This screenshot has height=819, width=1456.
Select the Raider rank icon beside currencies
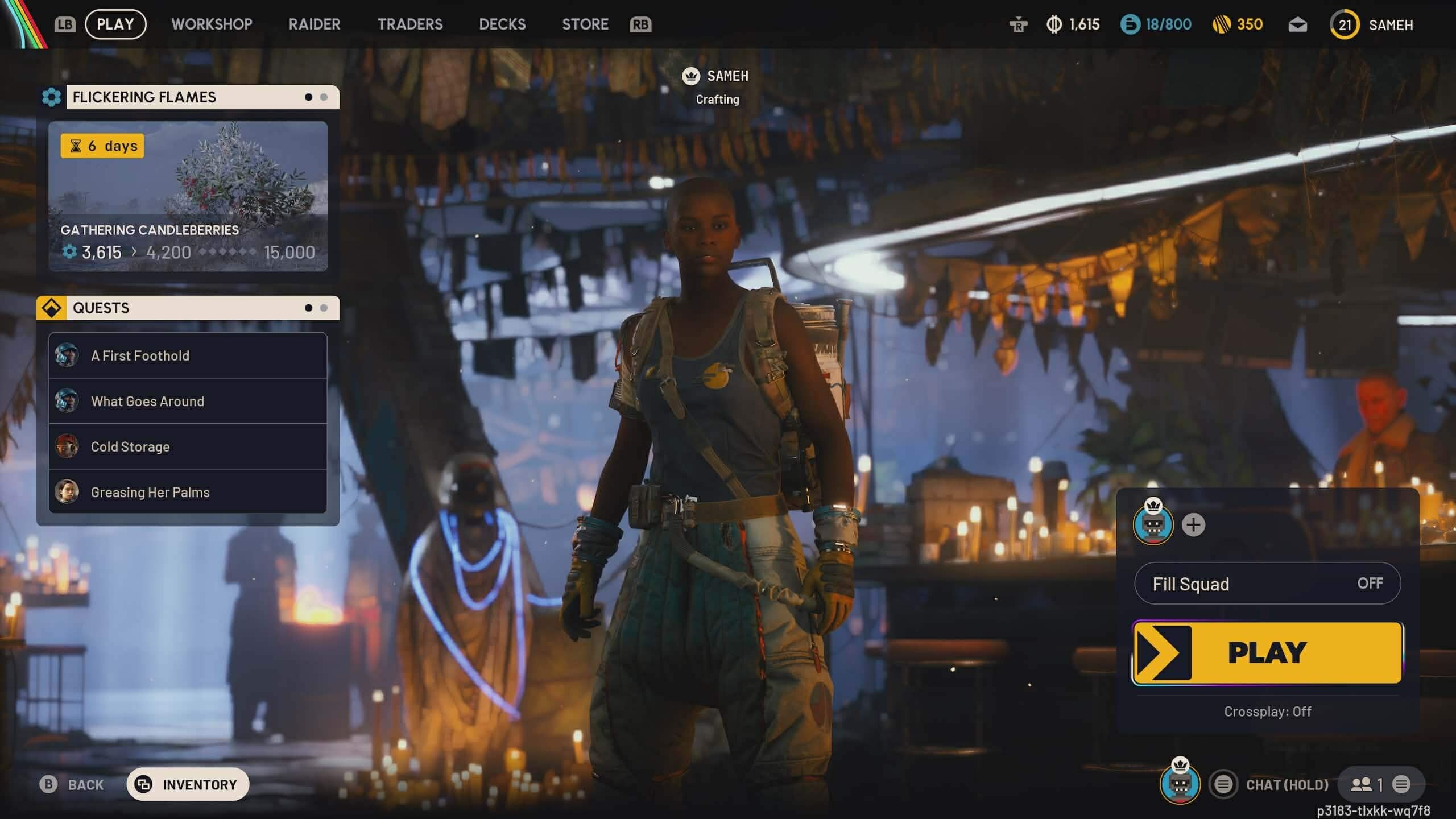click(1019, 25)
